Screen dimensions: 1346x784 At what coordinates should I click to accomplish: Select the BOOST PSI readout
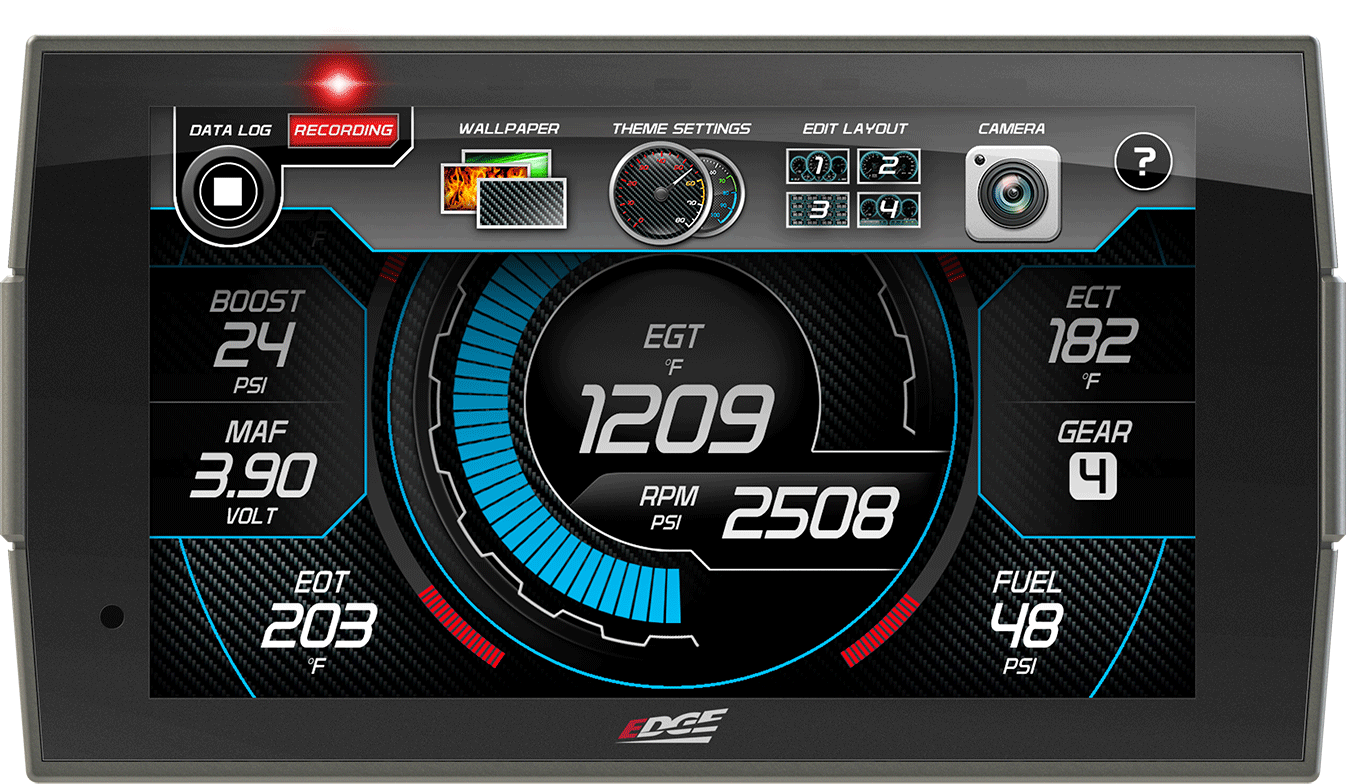pos(257,335)
